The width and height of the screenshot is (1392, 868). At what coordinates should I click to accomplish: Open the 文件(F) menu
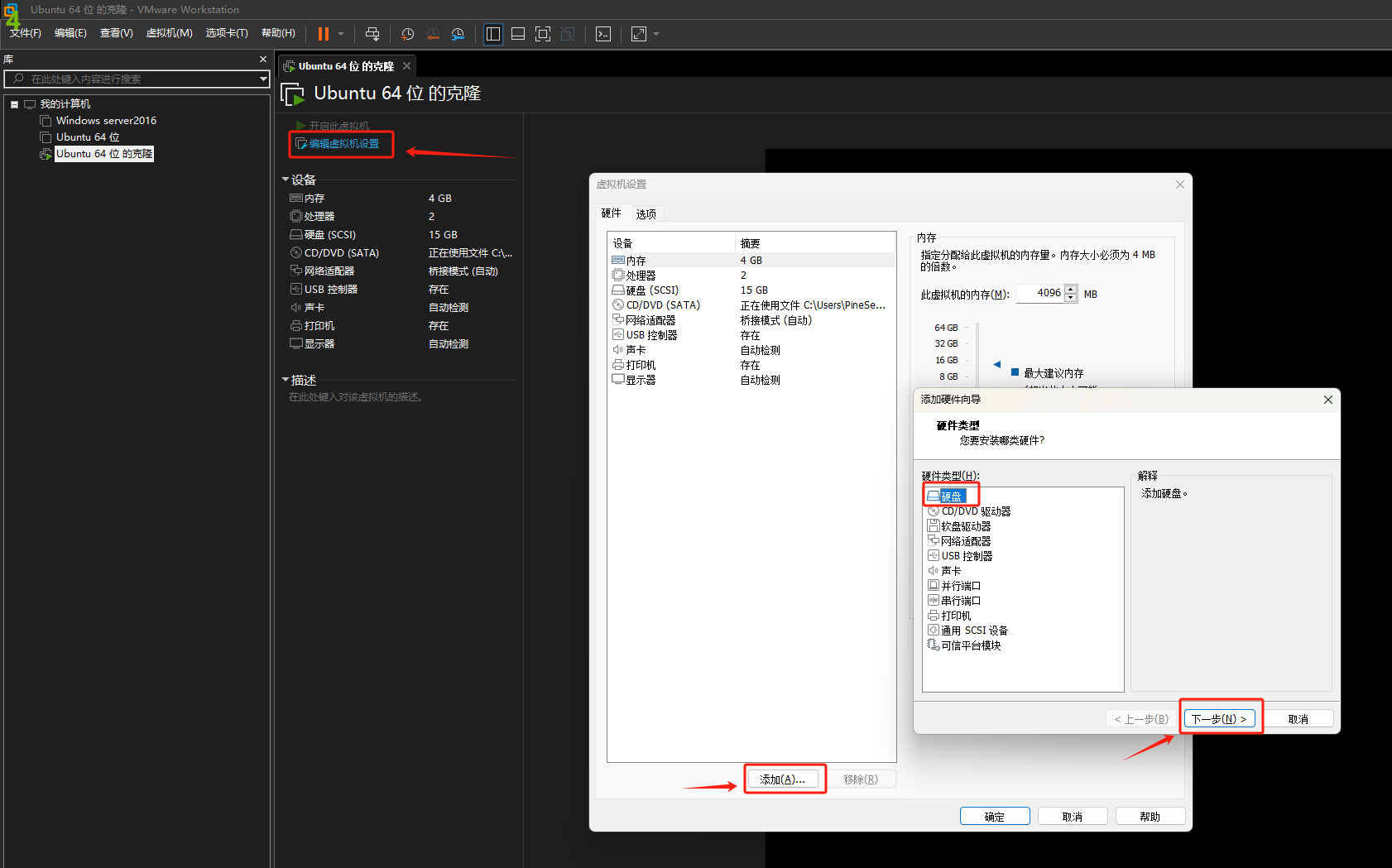[x=26, y=33]
